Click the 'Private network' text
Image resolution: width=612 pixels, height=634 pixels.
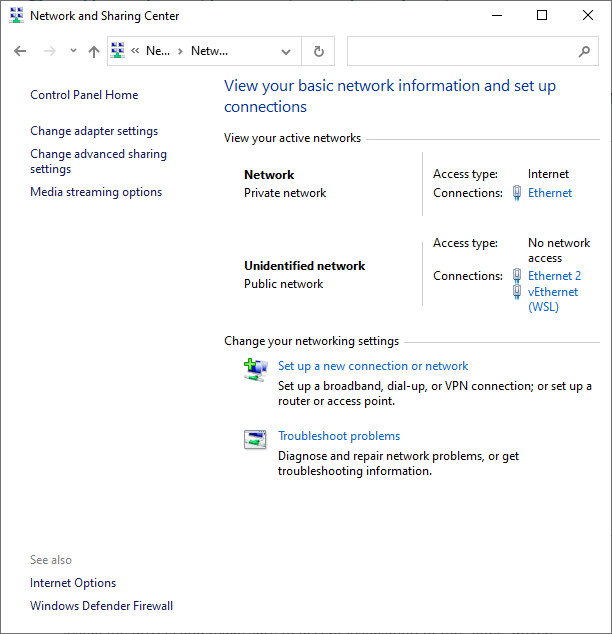[285, 193]
